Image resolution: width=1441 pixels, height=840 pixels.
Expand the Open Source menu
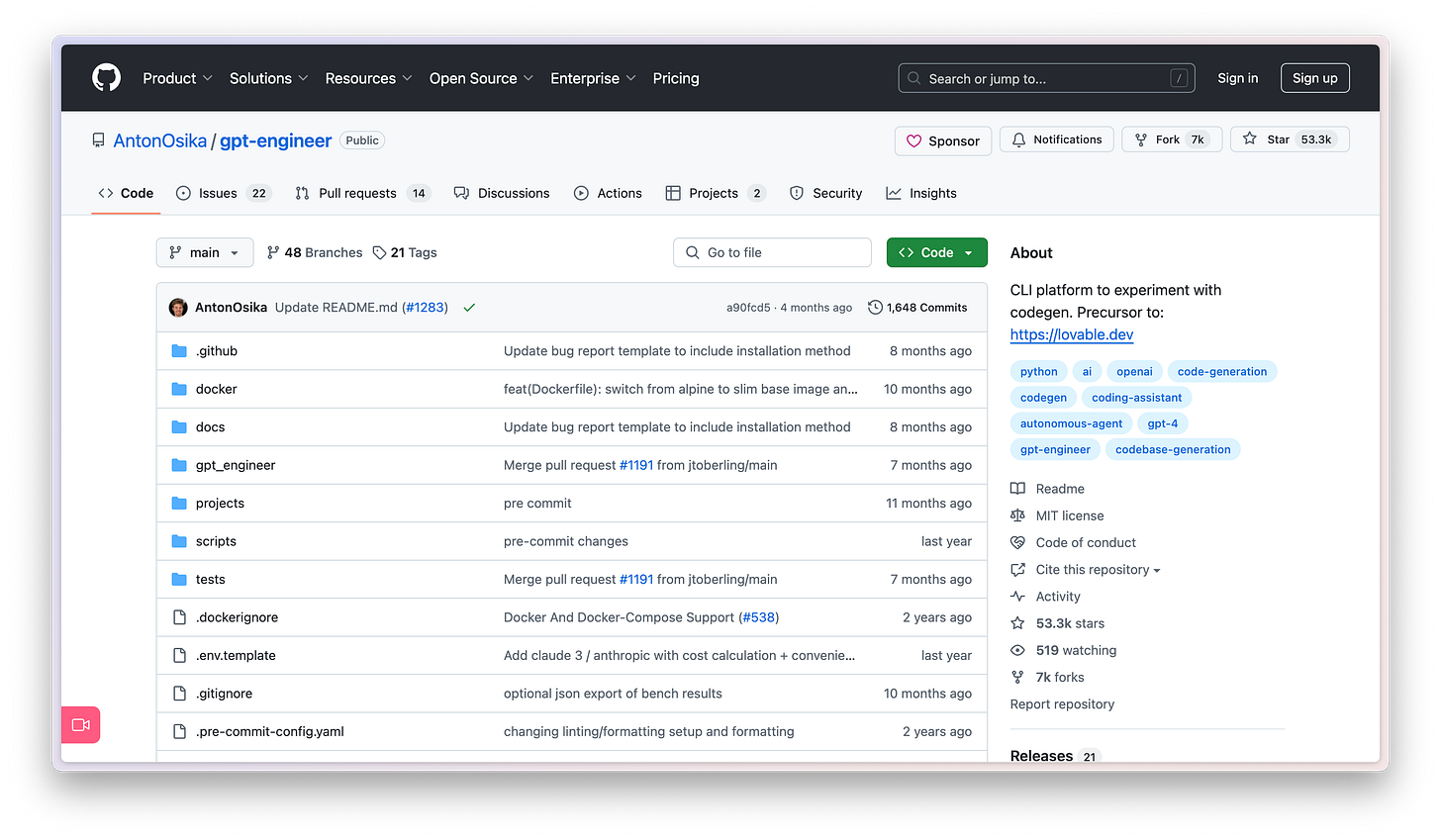[x=482, y=78]
